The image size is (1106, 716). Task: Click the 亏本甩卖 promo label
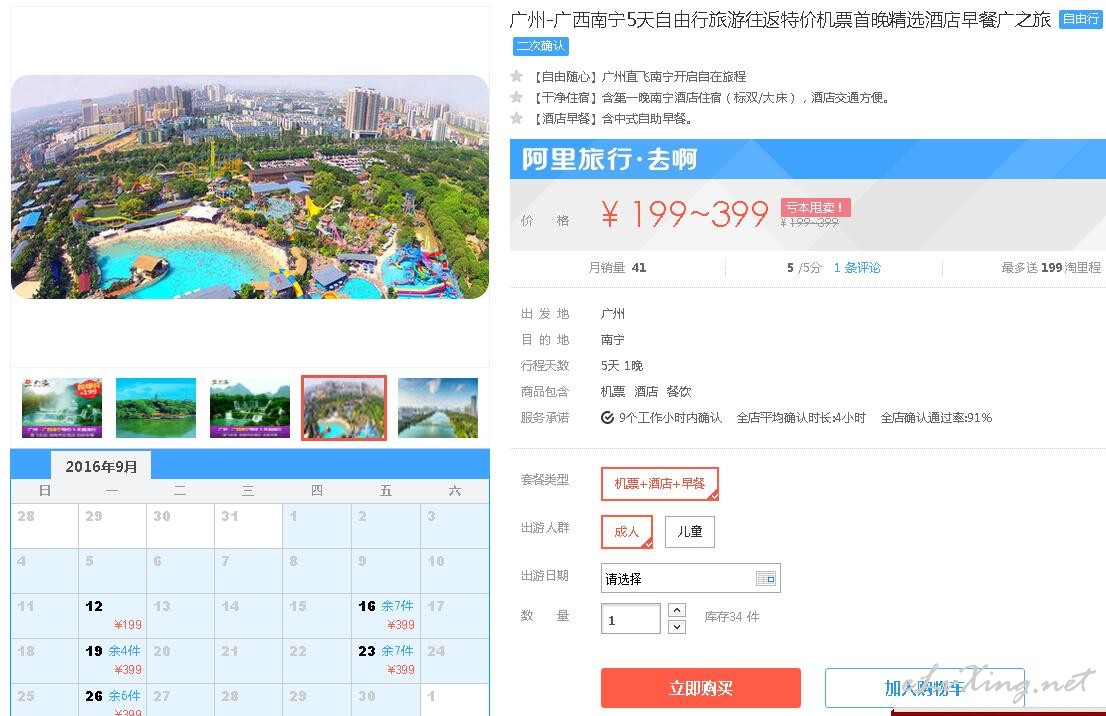(x=815, y=207)
